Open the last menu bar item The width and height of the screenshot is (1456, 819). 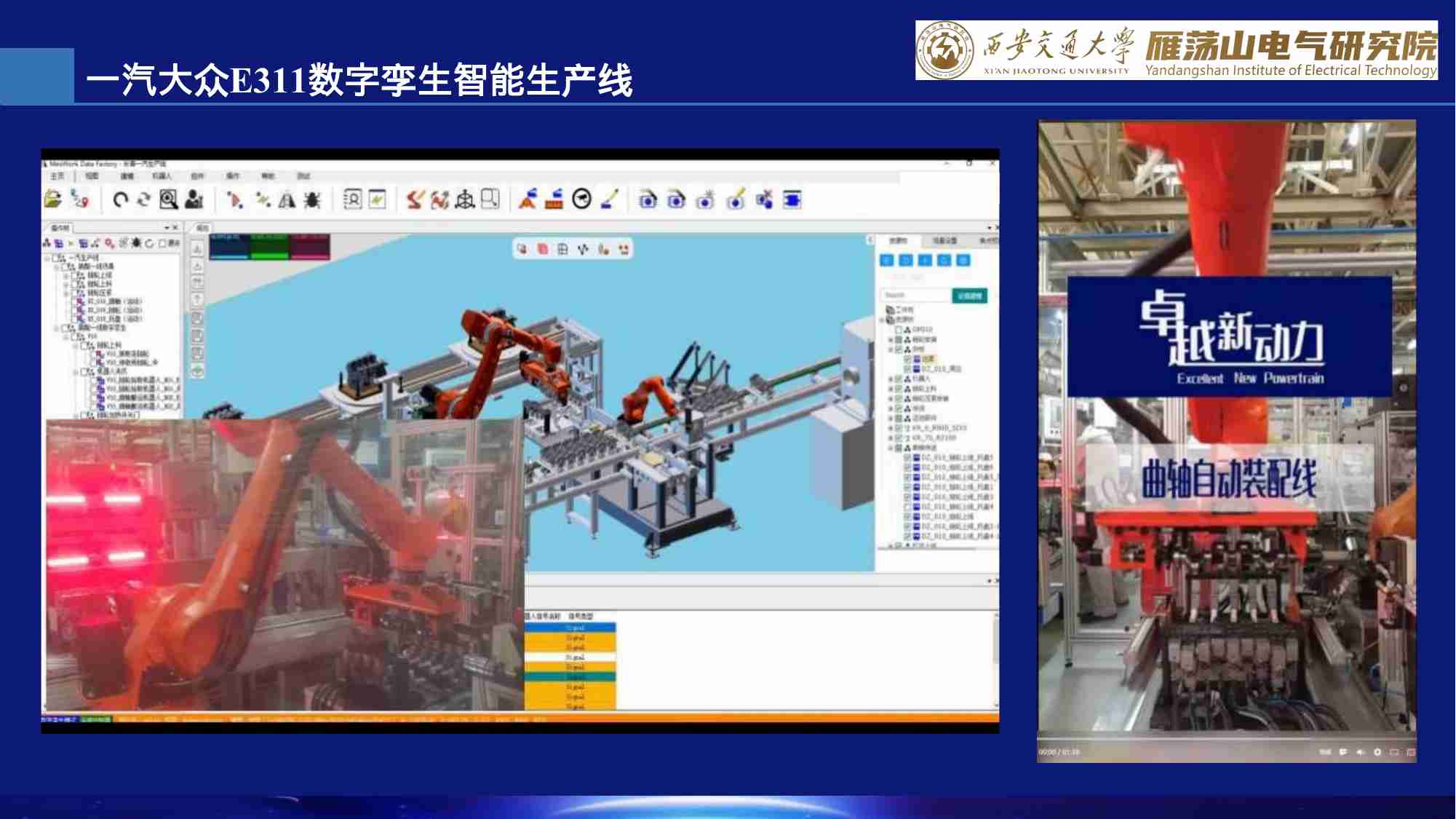coord(303,176)
